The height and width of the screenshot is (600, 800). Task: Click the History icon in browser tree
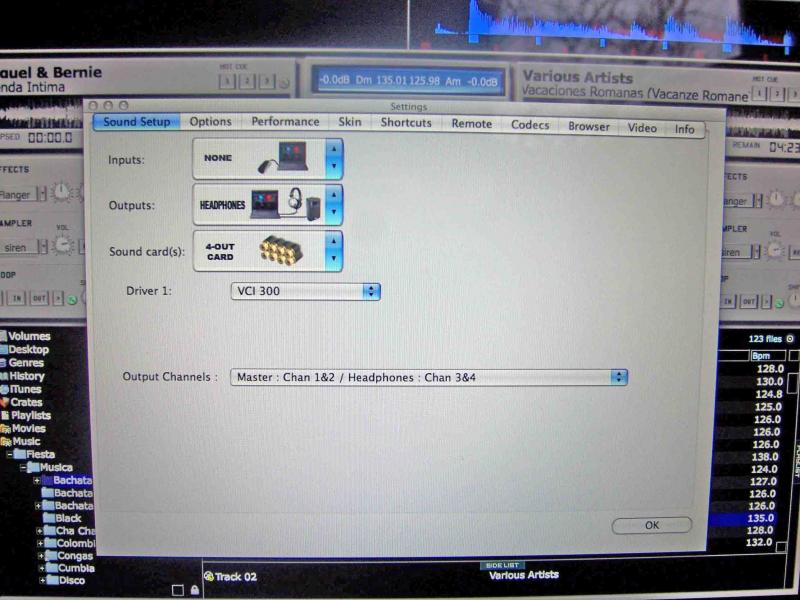click(x=4, y=376)
